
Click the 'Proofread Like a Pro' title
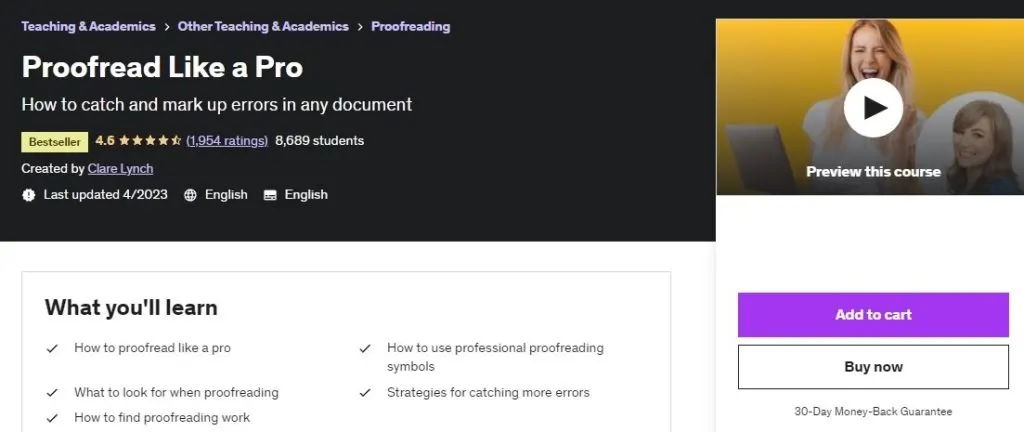162,67
